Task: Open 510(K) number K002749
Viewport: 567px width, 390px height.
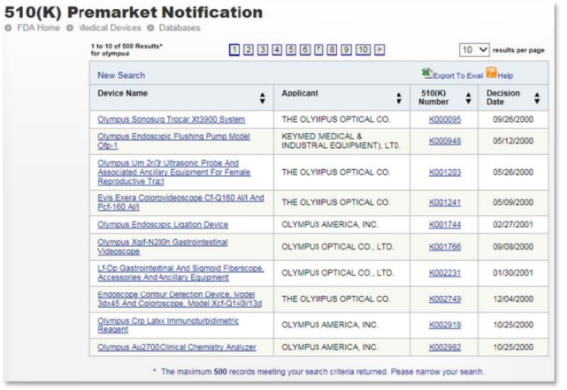Action: (445, 299)
